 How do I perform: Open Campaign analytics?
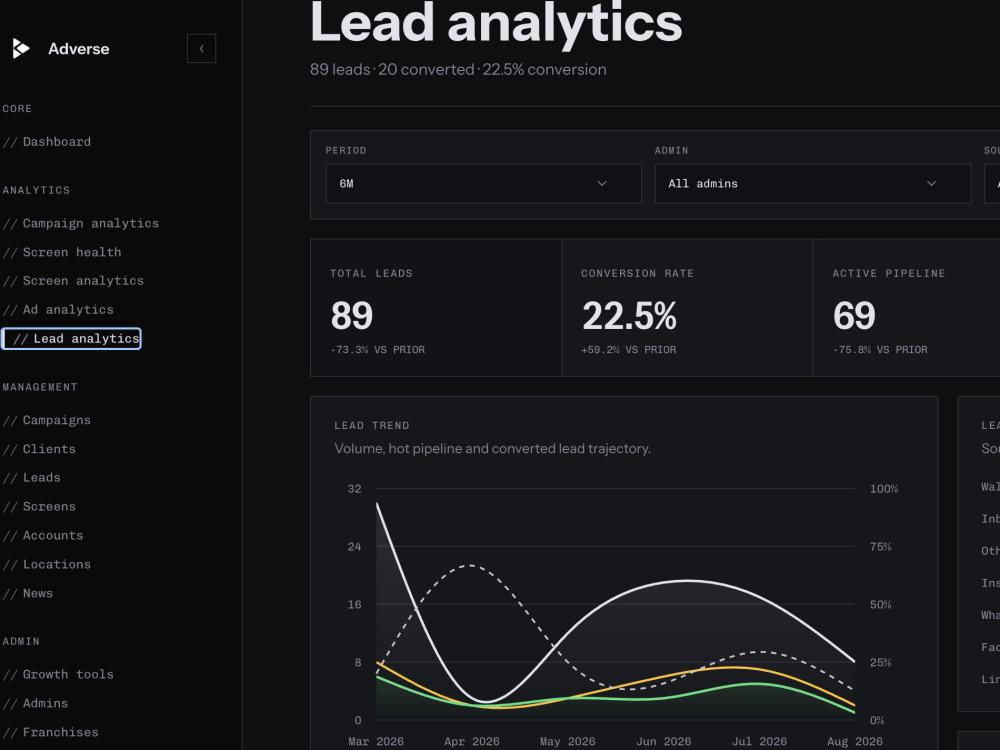(80, 223)
